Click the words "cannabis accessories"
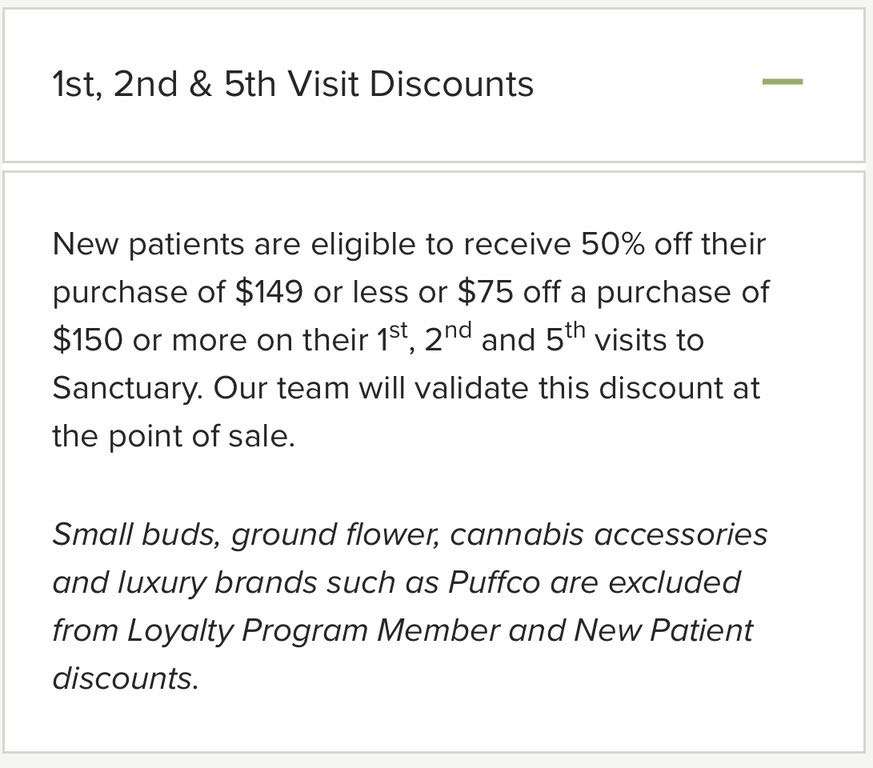Screen dimensions: 873x768 (608, 534)
